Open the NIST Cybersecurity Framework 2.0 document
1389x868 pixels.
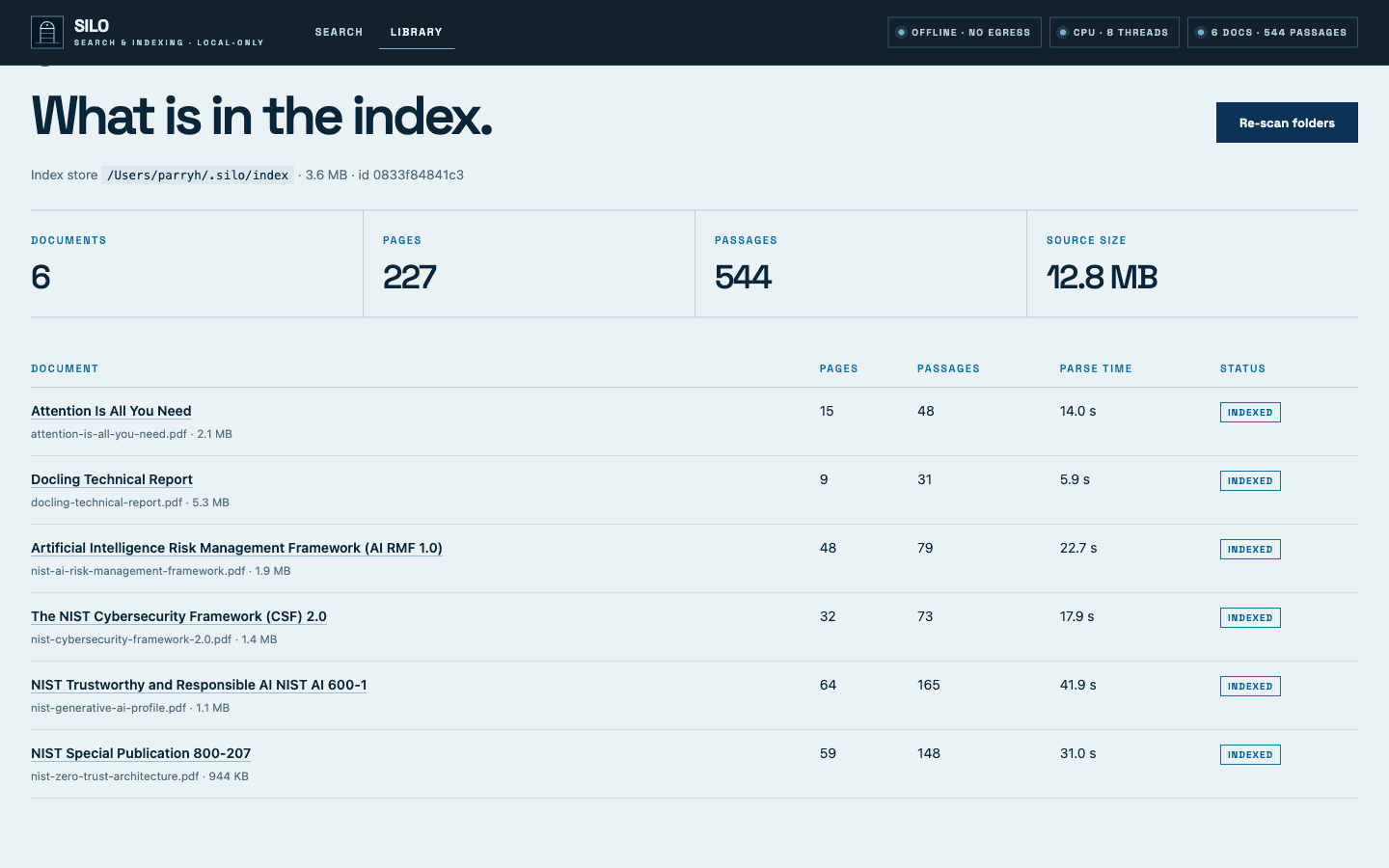(178, 616)
